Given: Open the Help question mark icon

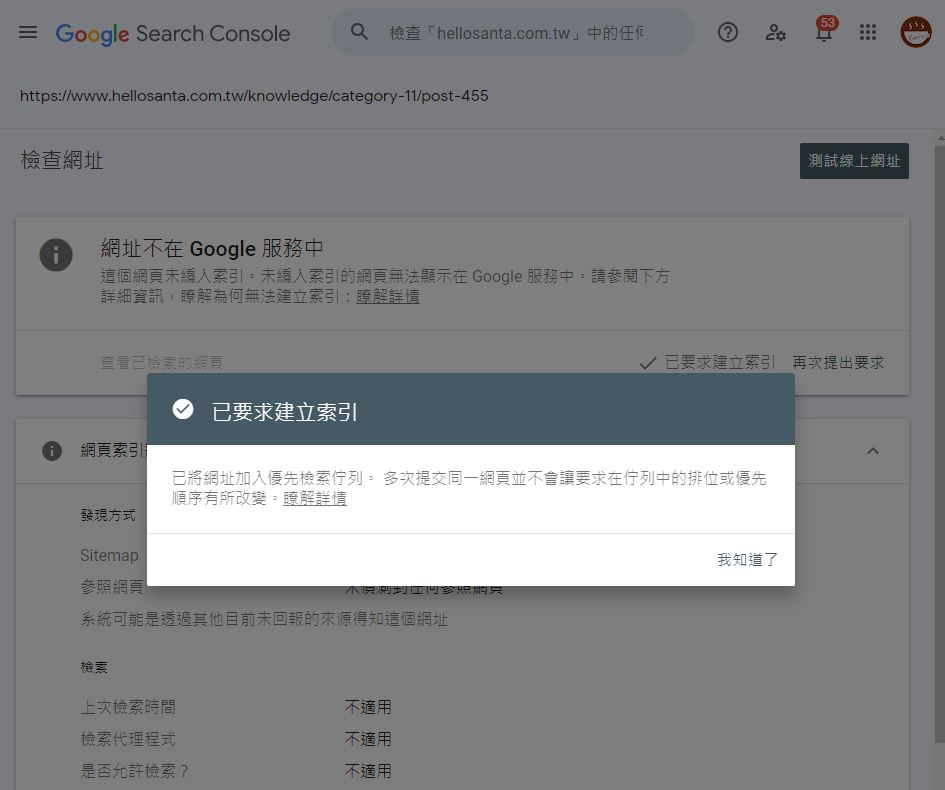Looking at the screenshot, I should tap(728, 32).
